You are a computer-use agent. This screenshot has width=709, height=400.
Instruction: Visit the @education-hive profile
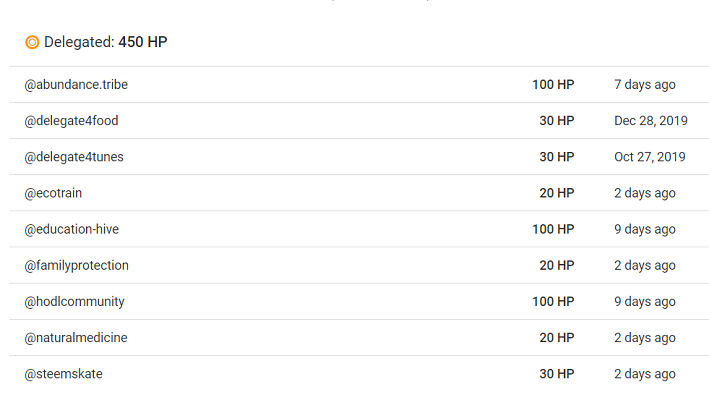[x=71, y=229]
